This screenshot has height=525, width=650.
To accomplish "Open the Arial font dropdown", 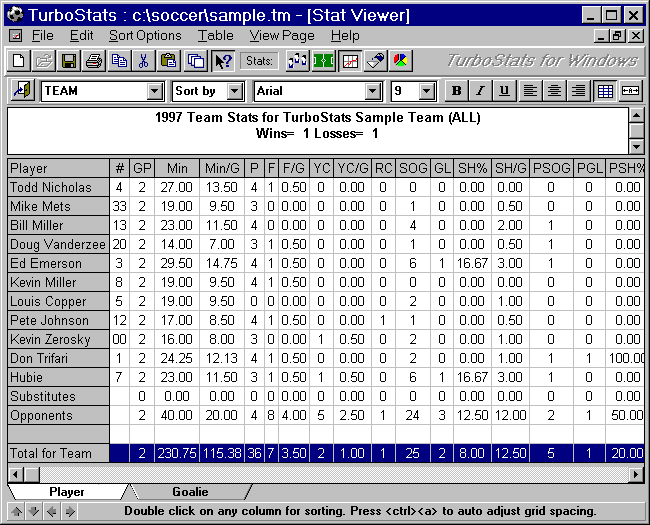I will coord(373,91).
